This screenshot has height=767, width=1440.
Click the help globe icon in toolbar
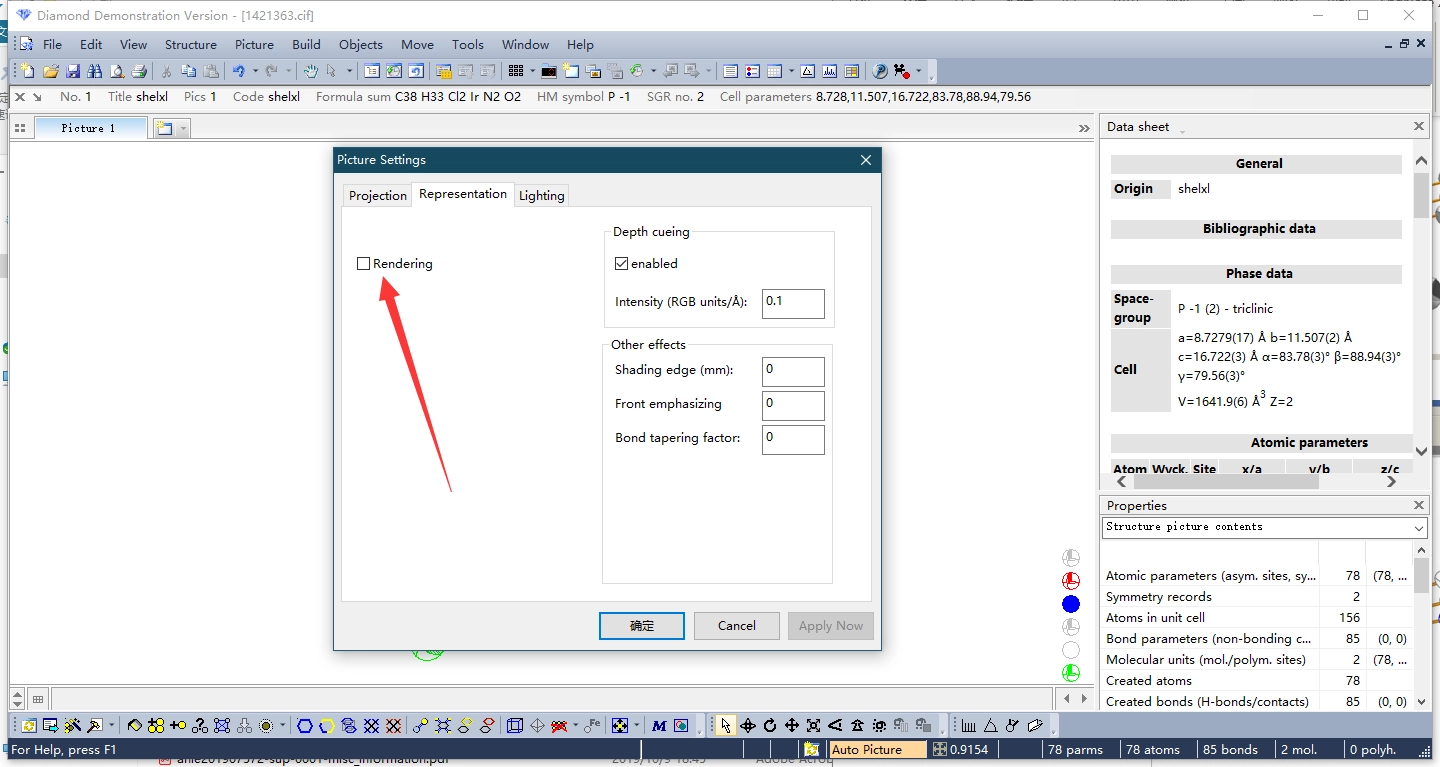[x=880, y=71]
